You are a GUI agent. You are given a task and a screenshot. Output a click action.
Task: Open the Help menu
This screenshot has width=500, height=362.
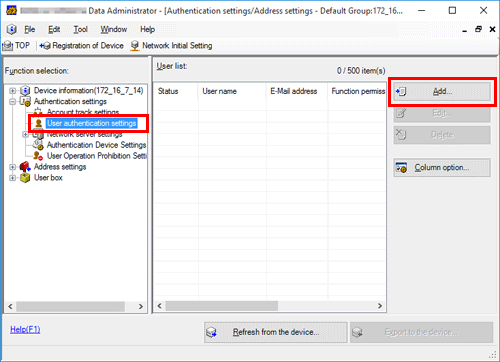coord(147,29)
